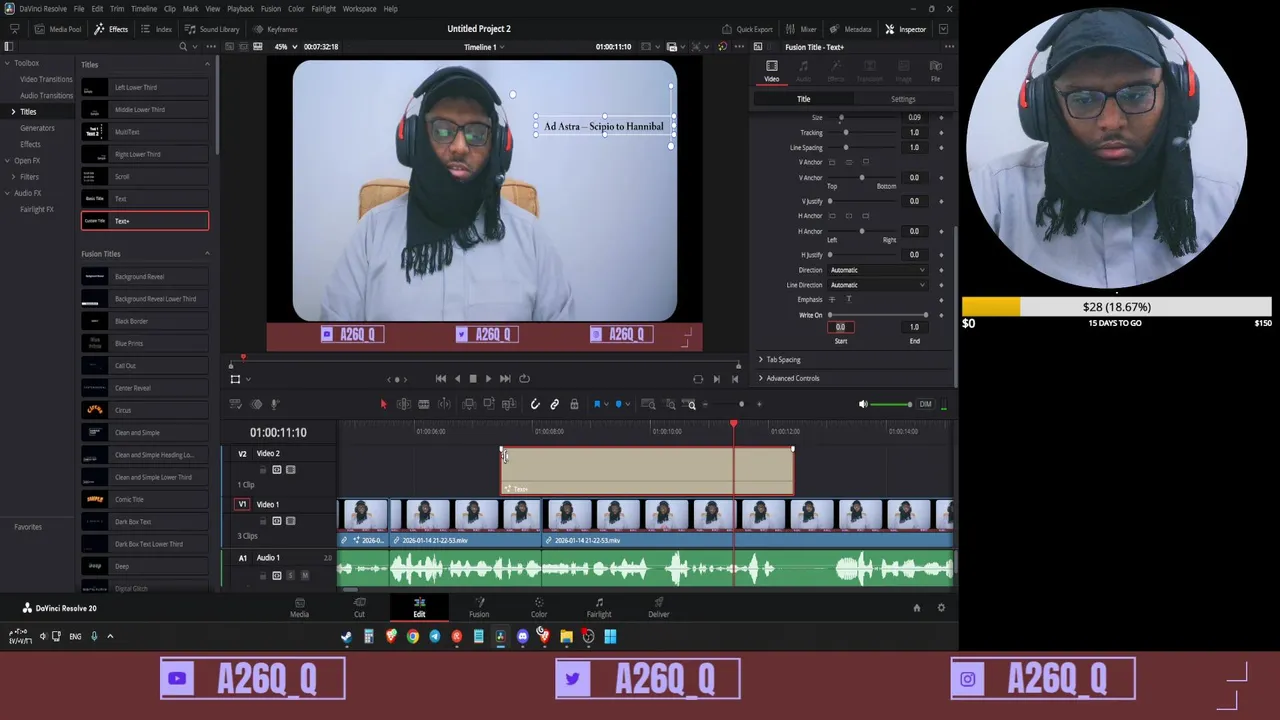This screenshot has height=720, width=1280.
Task: Add keyframe for the Size parameter
Action: [941, 118]
